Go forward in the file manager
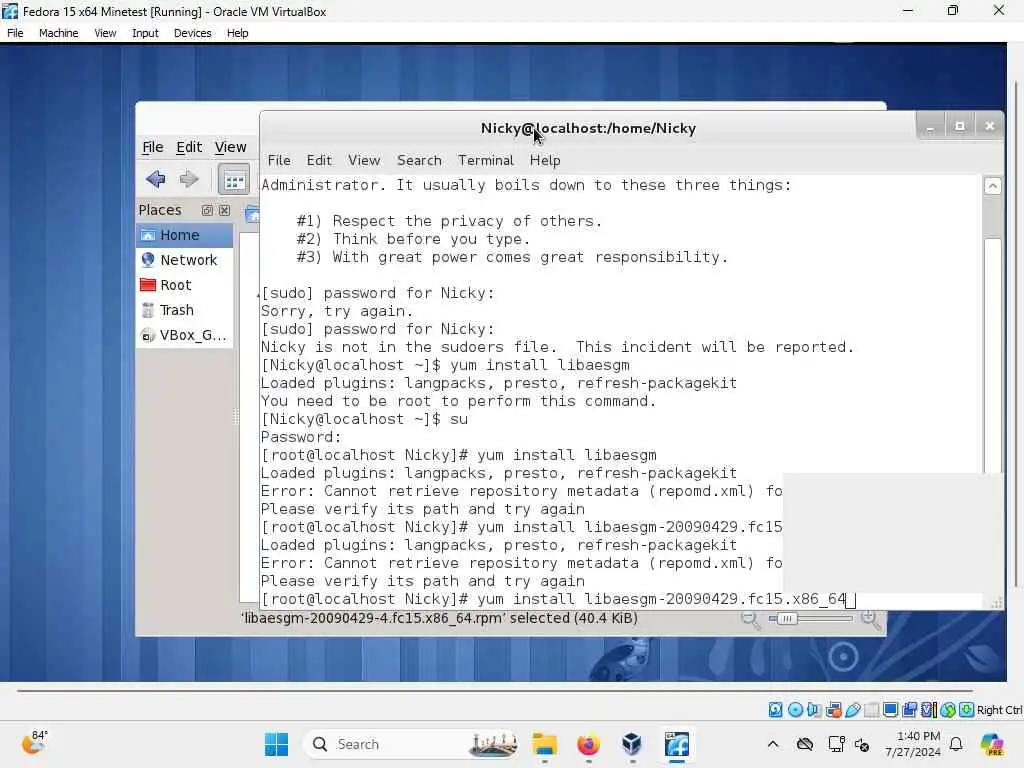The image size is (1024, 768). click(x=189, y=179)
